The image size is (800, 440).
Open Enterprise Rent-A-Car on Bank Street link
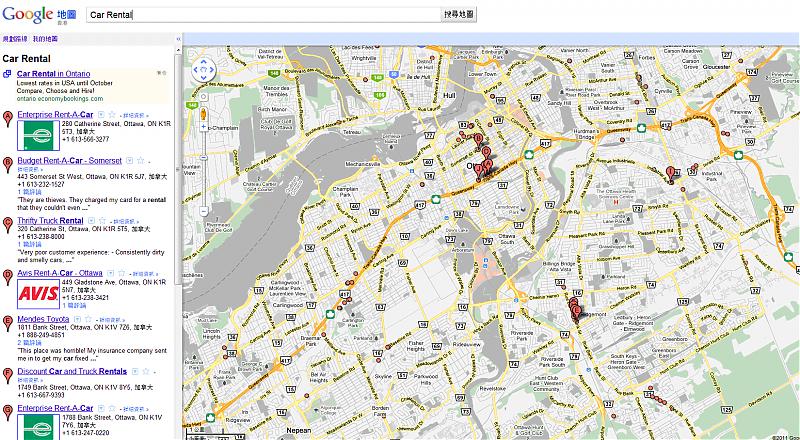55,408
